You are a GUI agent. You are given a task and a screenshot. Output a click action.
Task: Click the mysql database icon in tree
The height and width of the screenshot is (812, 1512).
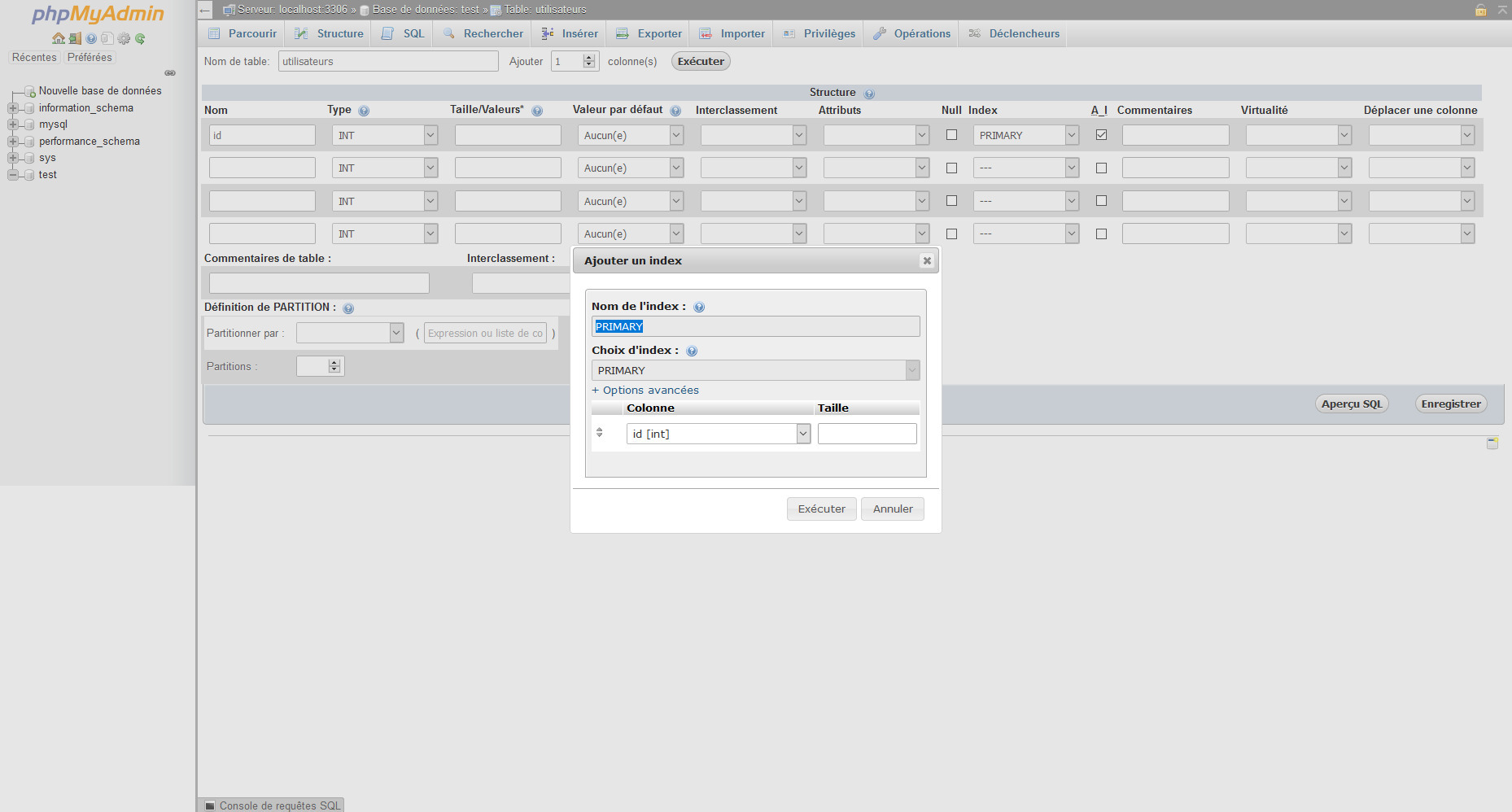[29, 124]
